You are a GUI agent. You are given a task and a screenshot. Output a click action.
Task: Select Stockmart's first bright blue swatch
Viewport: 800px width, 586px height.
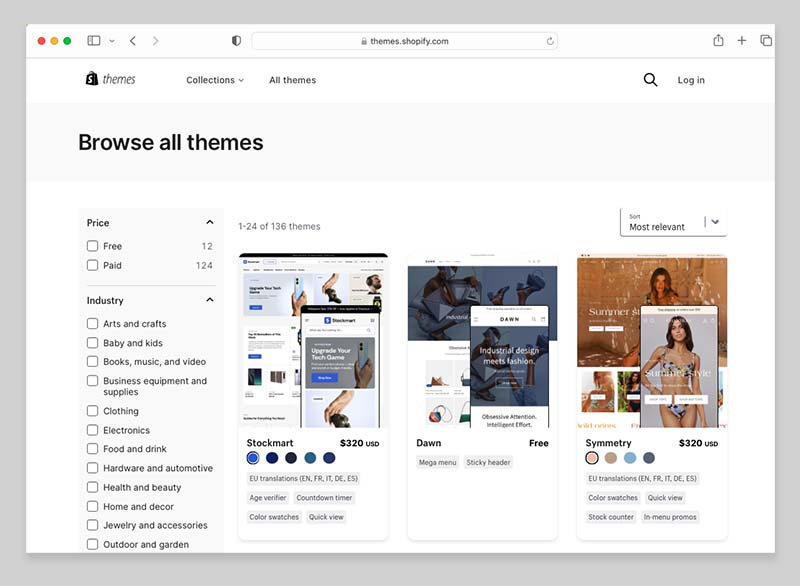pyautogui.click(x=253, y=458)
